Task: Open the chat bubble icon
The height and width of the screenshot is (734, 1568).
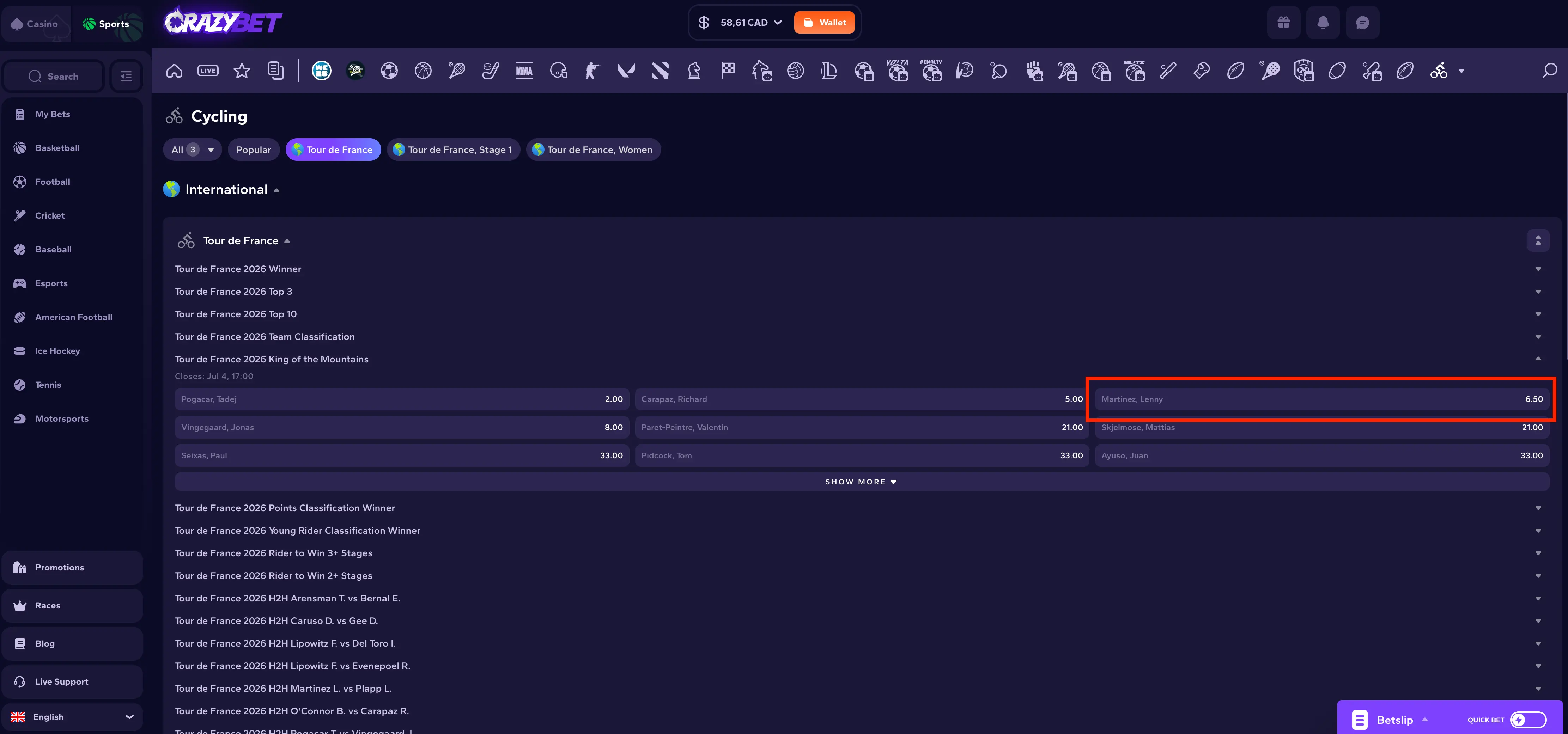Action: 1362,23
